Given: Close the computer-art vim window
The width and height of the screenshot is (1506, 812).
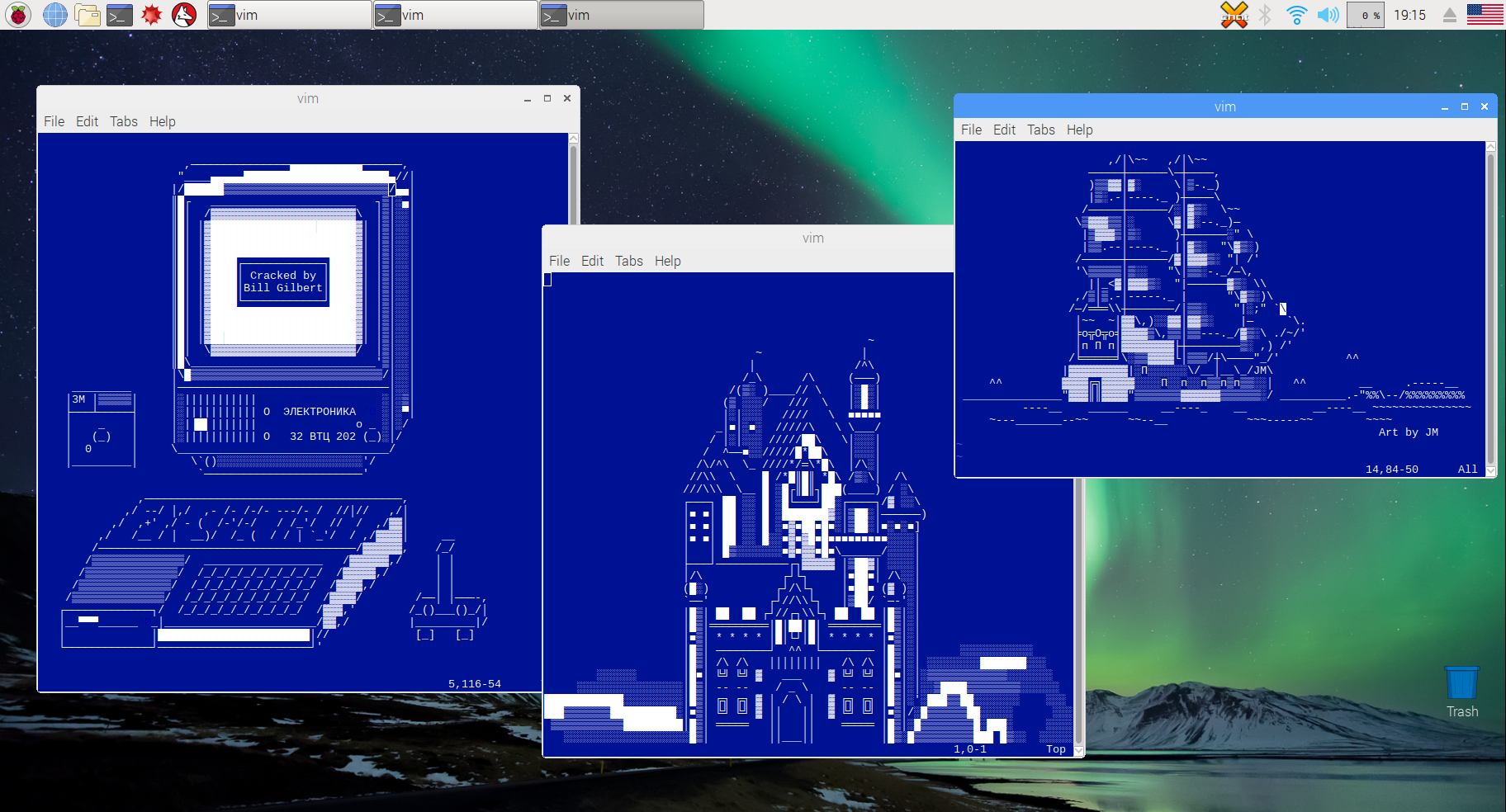Looking at the screenshot, I should [x=567, y=98].
